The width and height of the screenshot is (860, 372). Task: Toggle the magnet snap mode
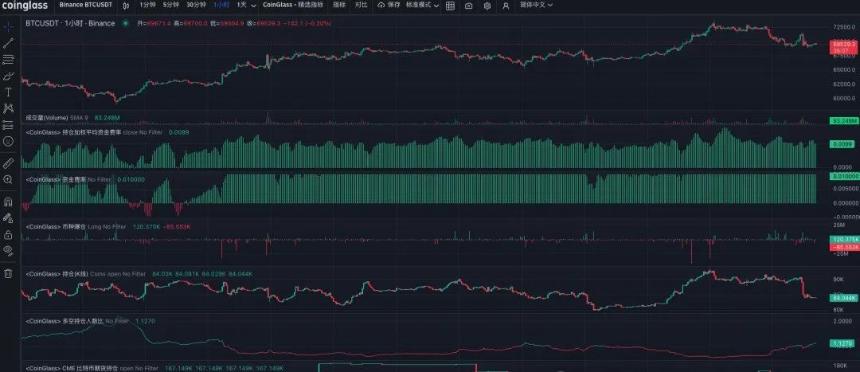(8, 201)
